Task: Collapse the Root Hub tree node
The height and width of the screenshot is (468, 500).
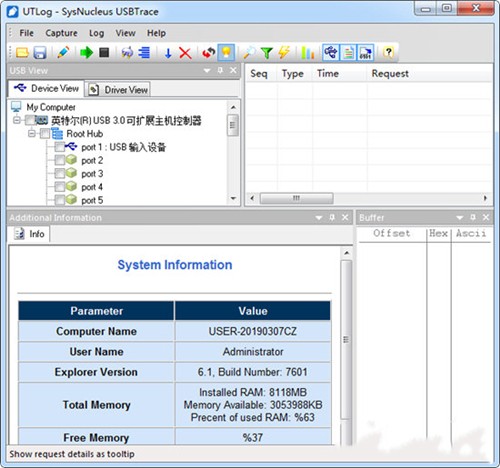Action: coord(32,134)
